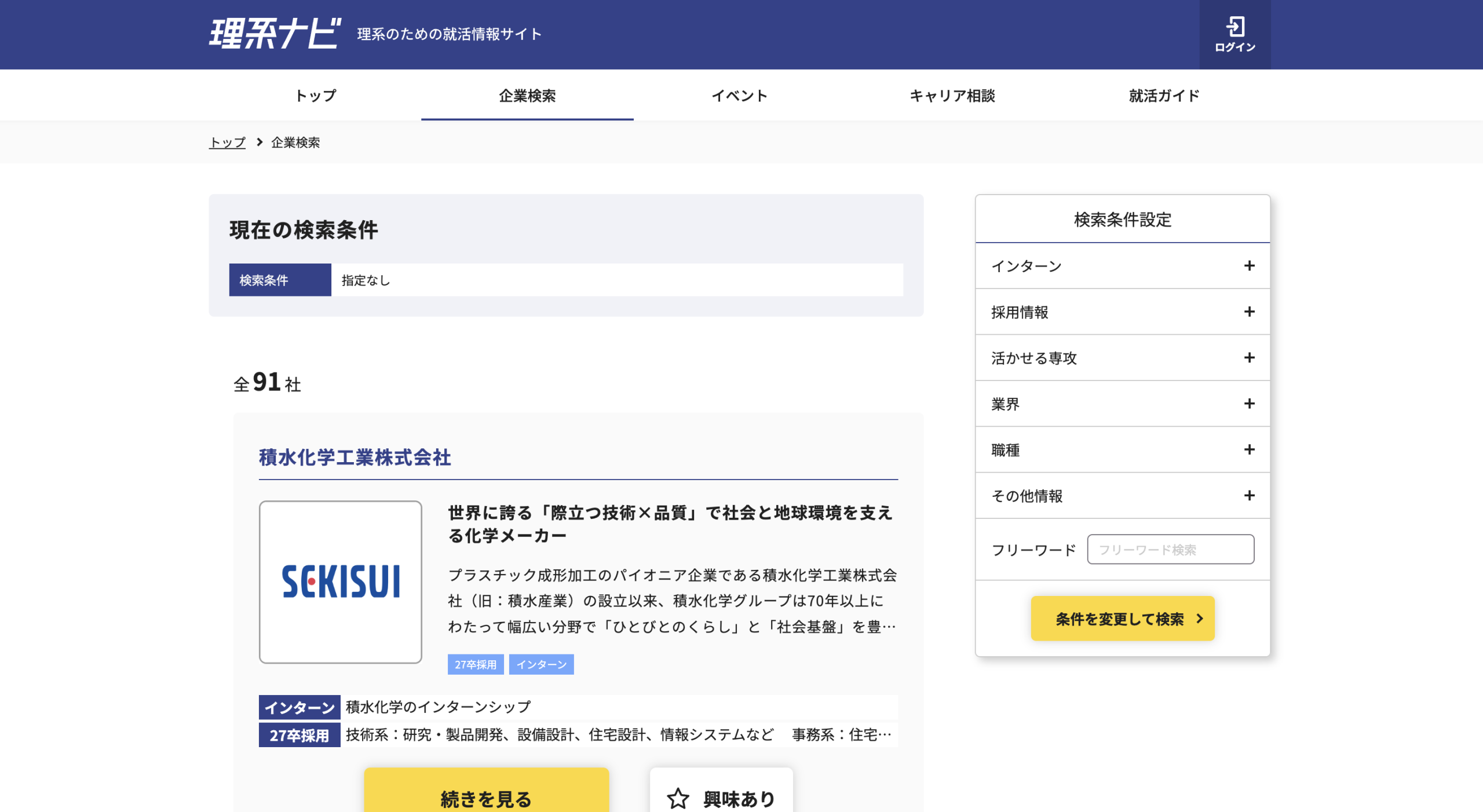Go to 就活ガイド navigation tab
Viewport: 1483px width, 812px height.
click(x=1164, y=96)
